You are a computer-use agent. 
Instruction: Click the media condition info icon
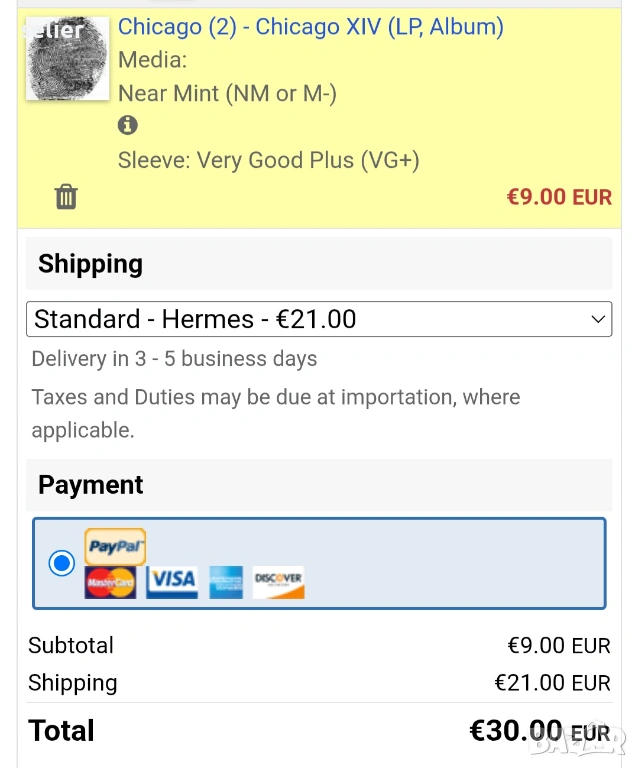127,126
